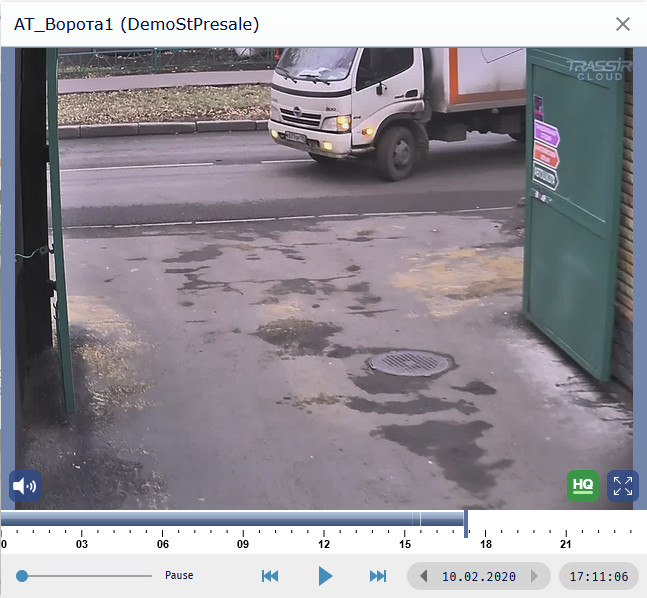Jump to the 06 hour timeline mark
This screenshot has height=598, width=647.
coord(163,534)
